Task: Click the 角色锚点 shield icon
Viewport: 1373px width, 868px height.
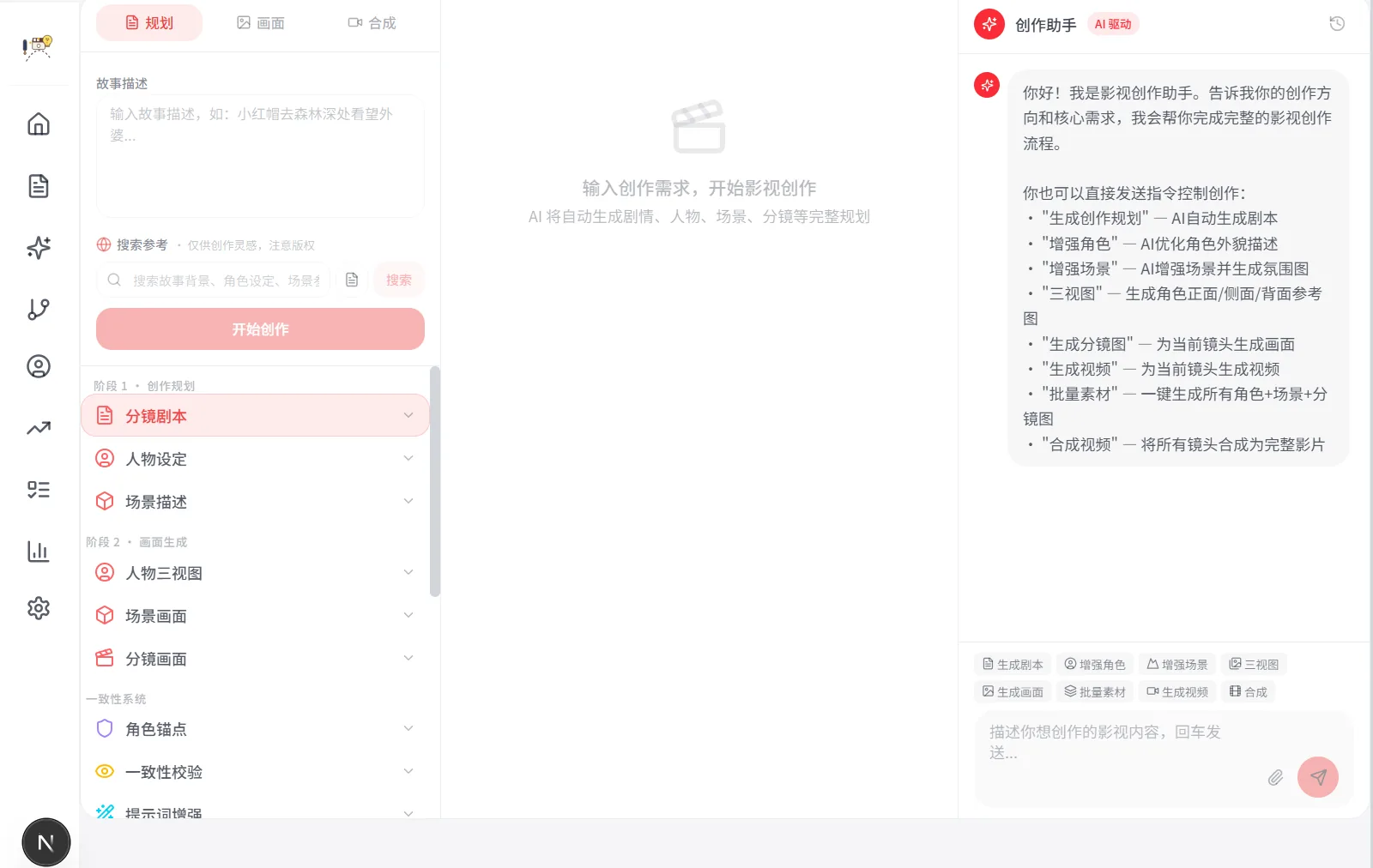Action: 105,728
